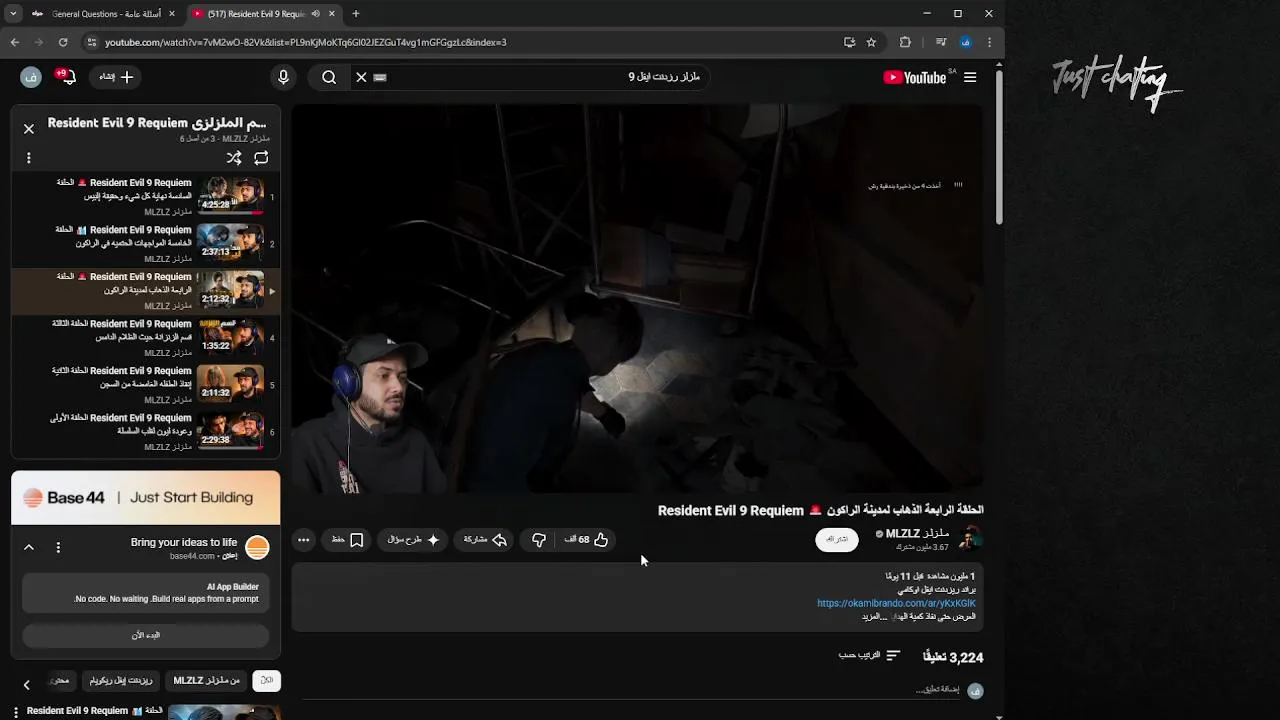Viewport: 1280px width, 720px height.
Task: Open video three-dot menu below the chips
Action: 16,711
